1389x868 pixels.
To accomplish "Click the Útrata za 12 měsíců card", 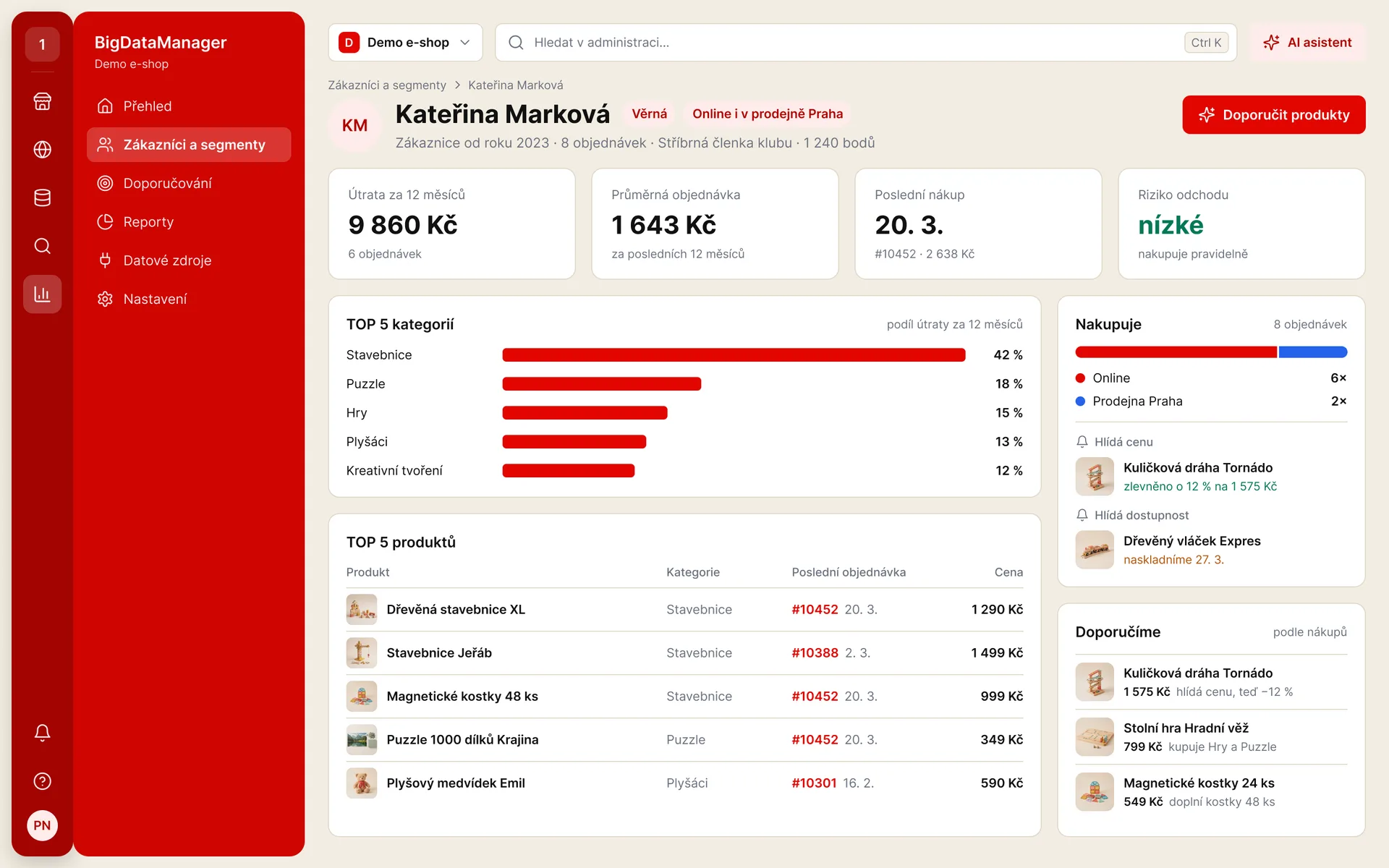I will (x=452, y=224).
